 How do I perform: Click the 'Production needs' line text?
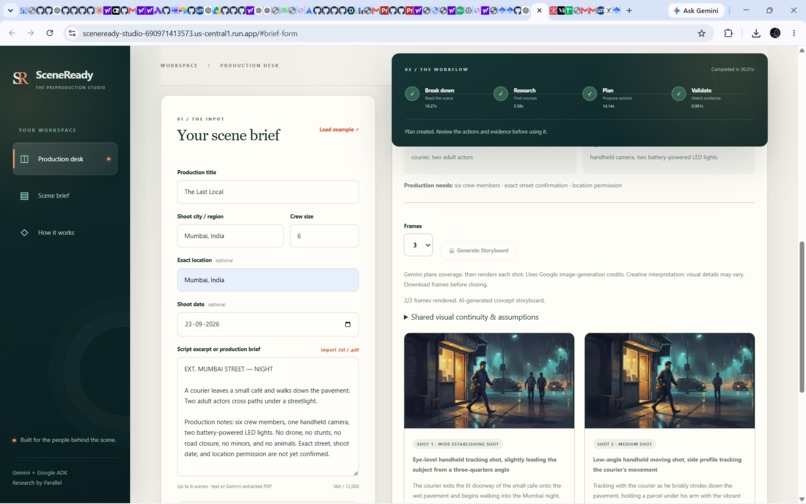(512, 185)
